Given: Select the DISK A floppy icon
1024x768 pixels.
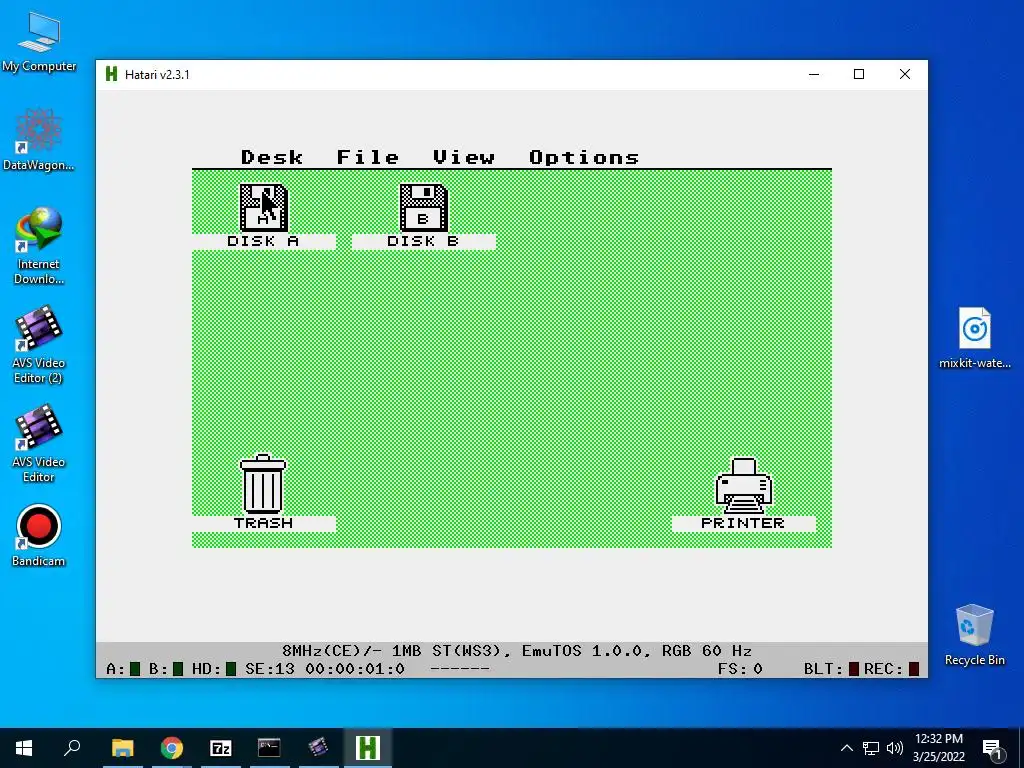Looking at the screenshot, I should [x=263, y=208].
